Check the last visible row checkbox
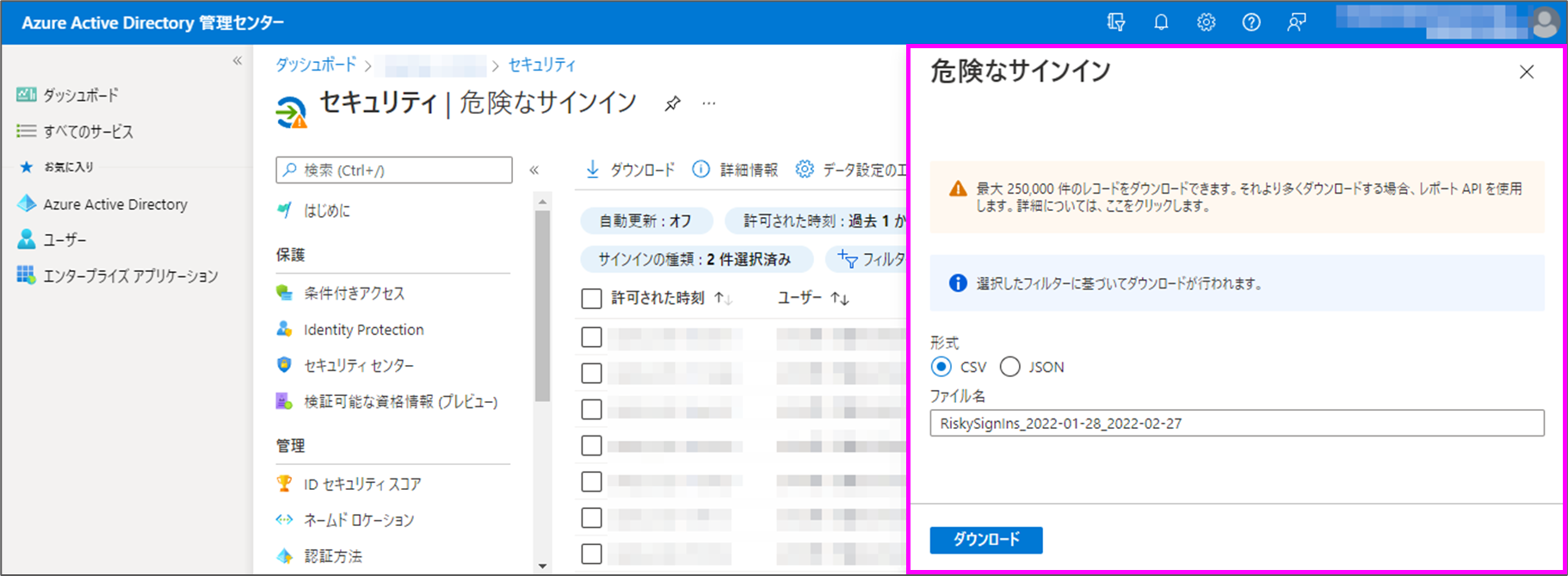Screen dimensions: 1568x576 (x=591, y=554)
